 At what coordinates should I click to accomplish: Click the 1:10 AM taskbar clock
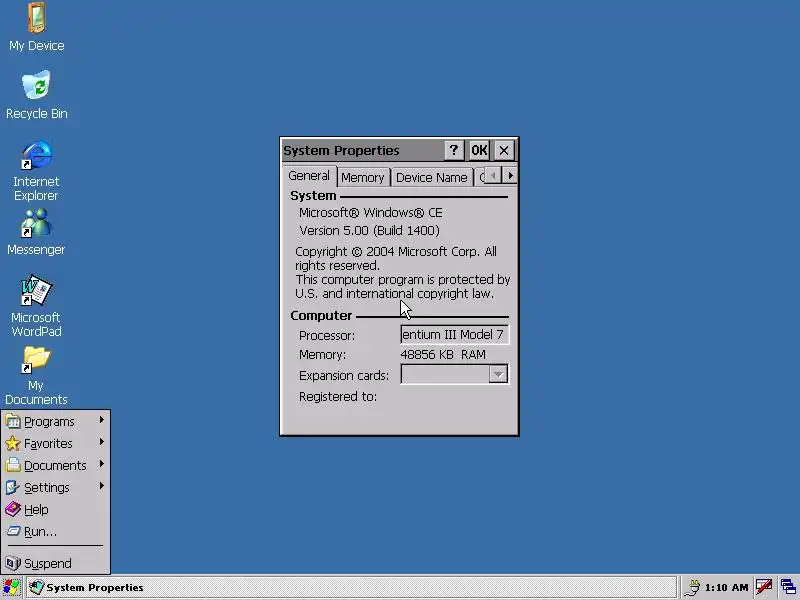pyautogui.click(x=727, y=588)
